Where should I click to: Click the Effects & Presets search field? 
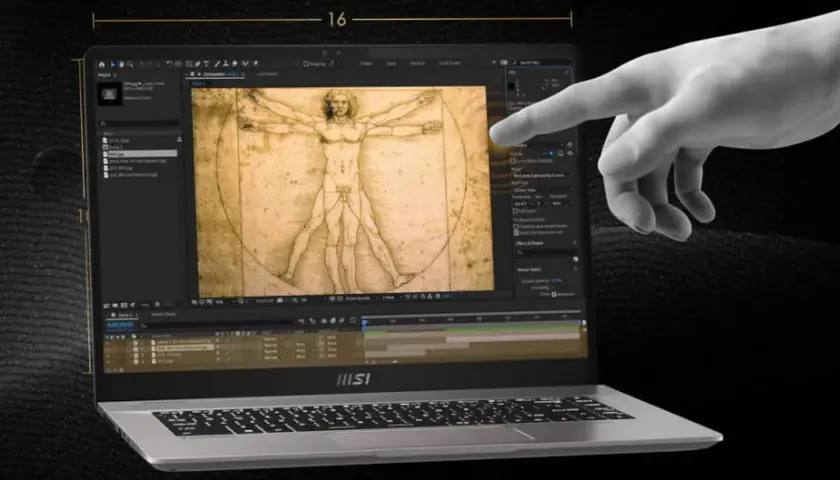click(546, 251)
